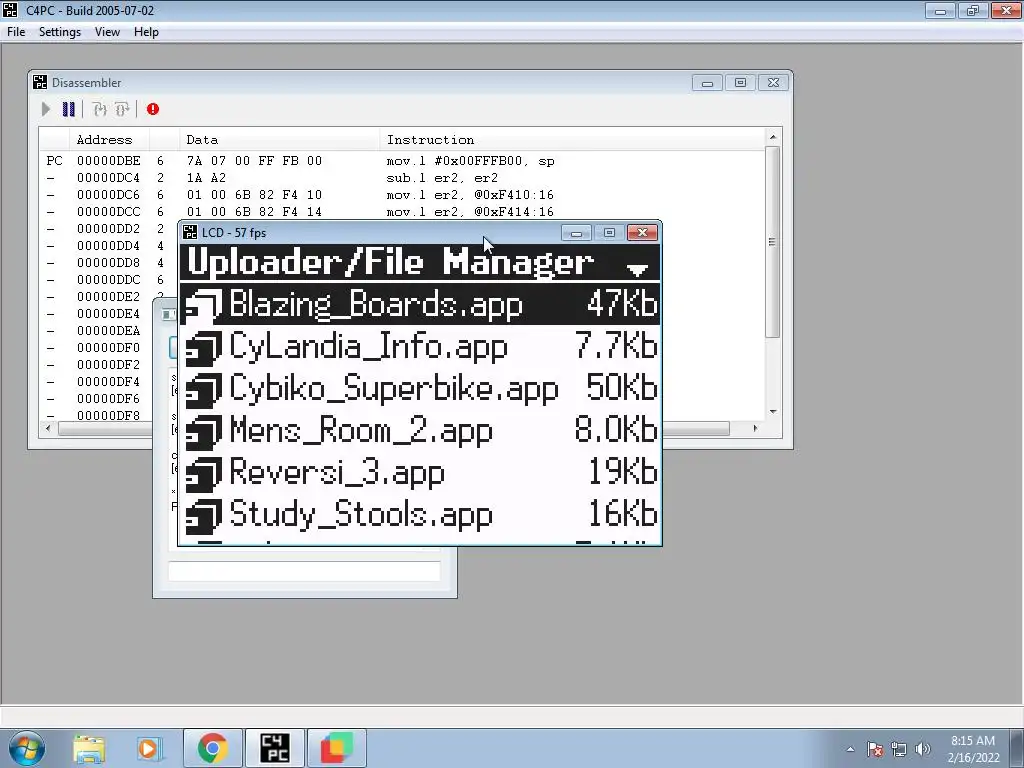Open the File menu
Viewport: 1024px width, 768px height.
point(16,32)
